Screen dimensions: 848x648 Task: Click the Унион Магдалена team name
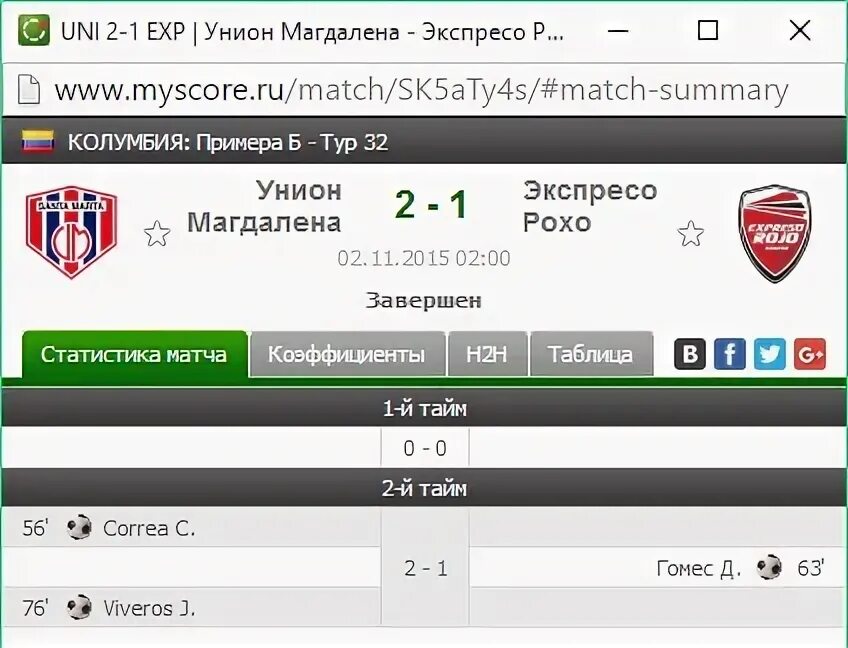pos(264,206)
